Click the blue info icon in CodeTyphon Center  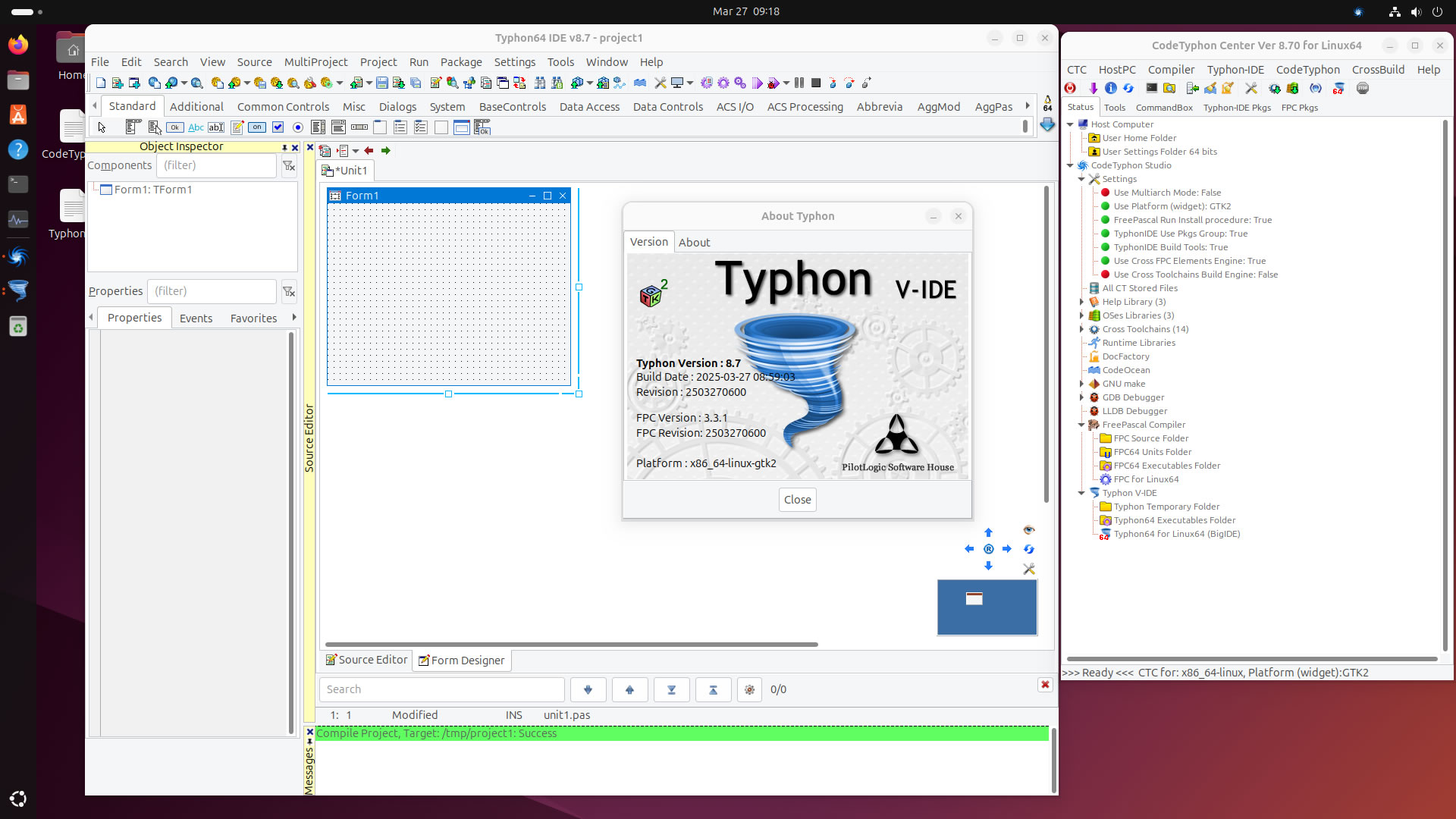[1111, 89]
